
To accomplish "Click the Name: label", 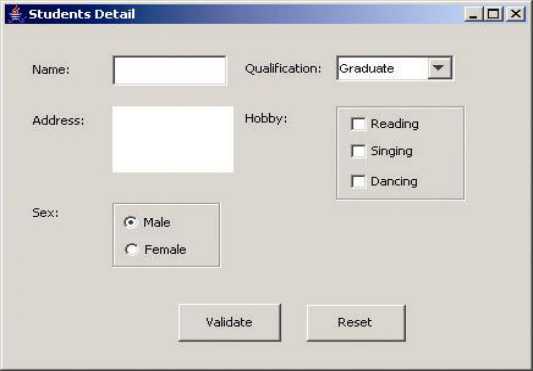I will pyautogui.click(x=51, y=70).
